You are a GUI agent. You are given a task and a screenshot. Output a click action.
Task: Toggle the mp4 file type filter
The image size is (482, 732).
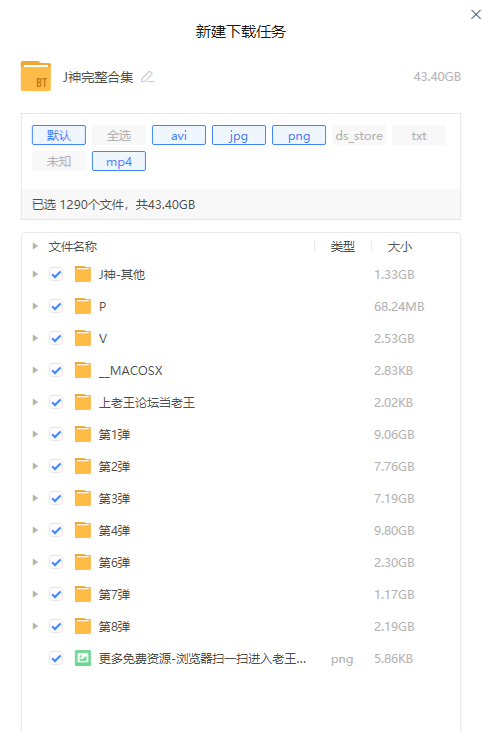point(119,162)
